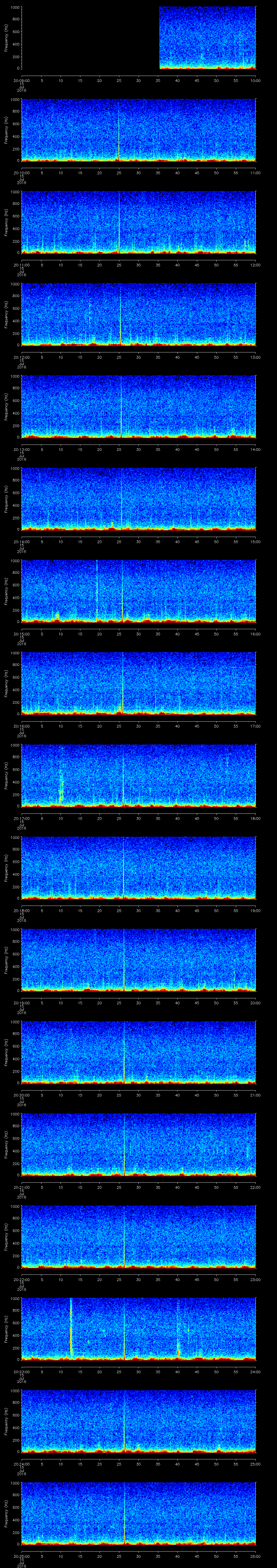This screenshot has width=277, height=1568.
Task: Click the 13:00 end time label
Action: click(x=255, y=357)
